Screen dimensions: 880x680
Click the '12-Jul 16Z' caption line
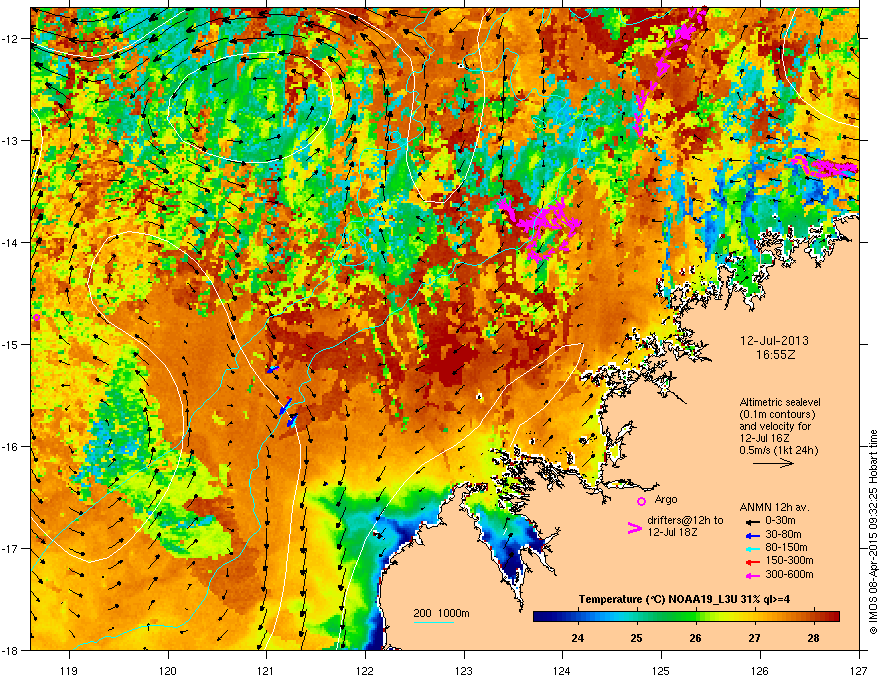click(764, 438)
